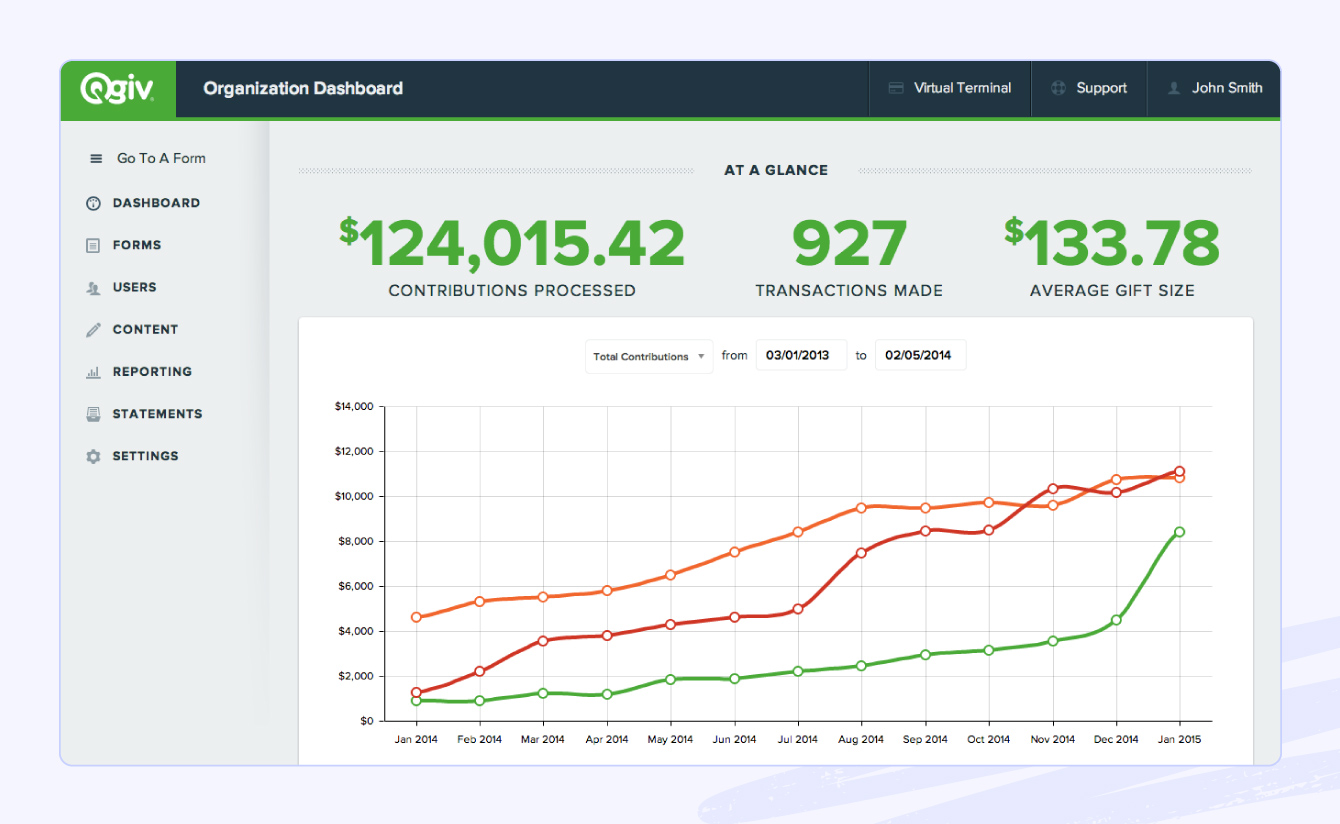
Task: Click the $124,015.42 contributions figure
Action: tap(512, 244)
